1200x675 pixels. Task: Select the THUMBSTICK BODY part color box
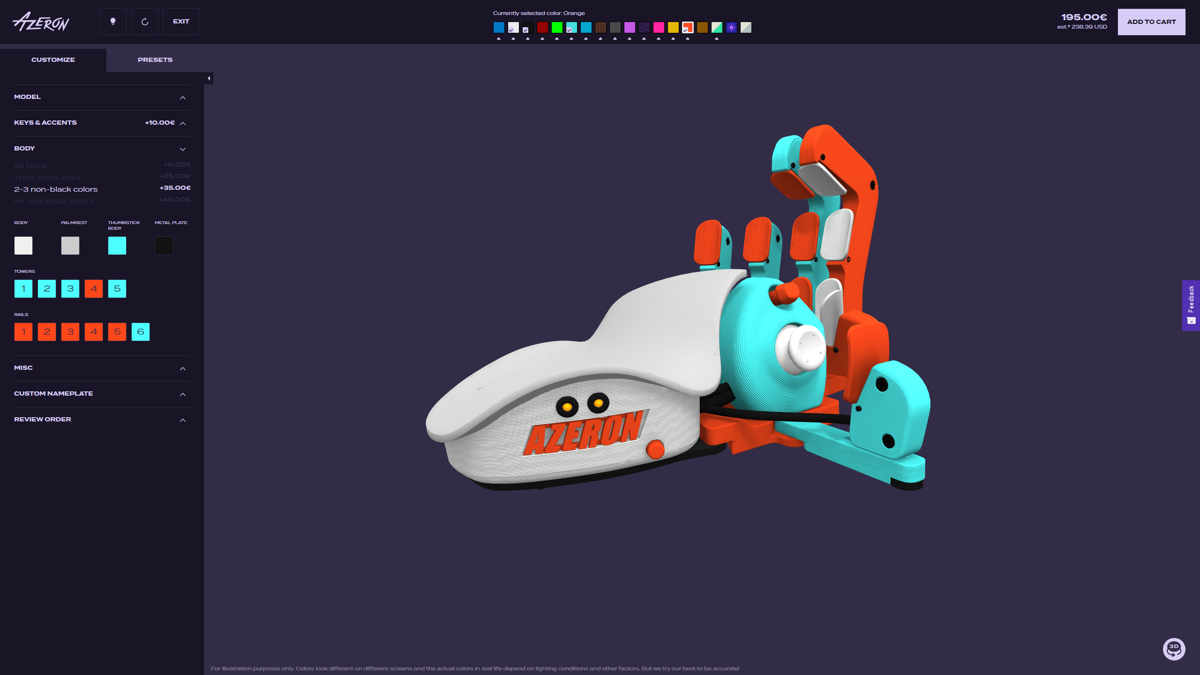117,245
